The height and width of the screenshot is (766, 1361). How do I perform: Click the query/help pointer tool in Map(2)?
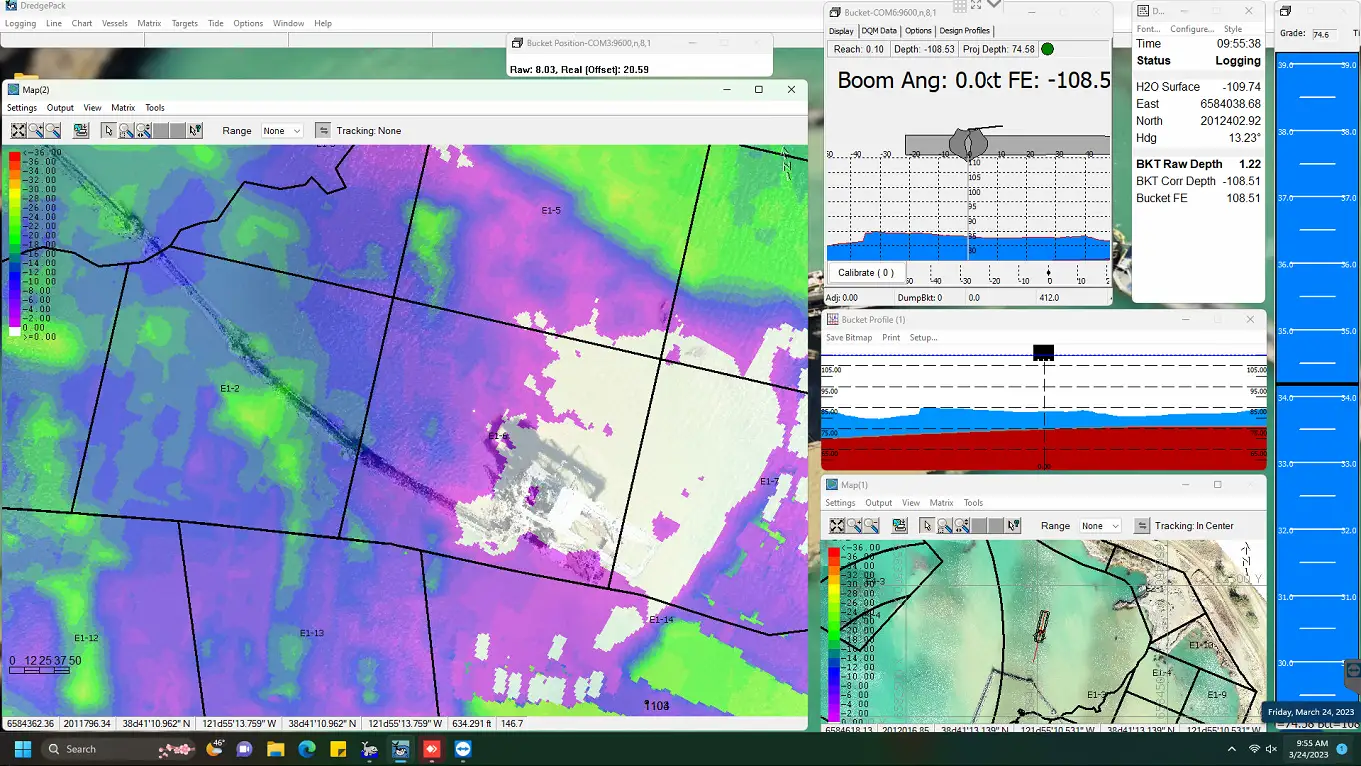point(195,131)
